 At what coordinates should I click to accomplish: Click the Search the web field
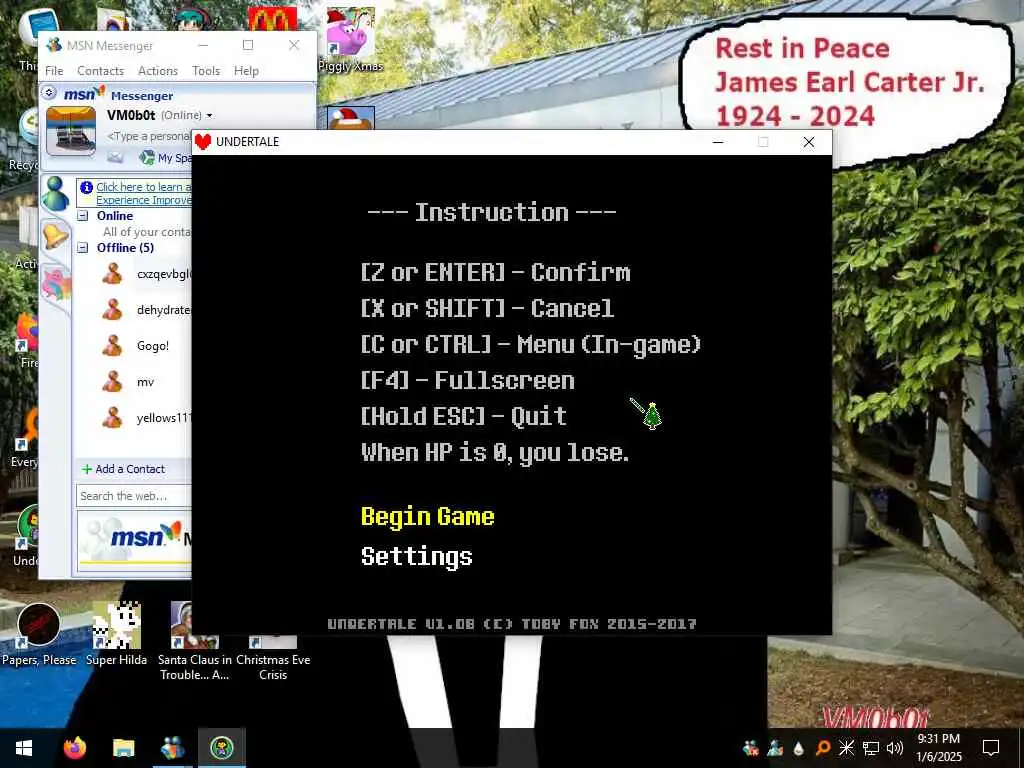tap(134, 496)
